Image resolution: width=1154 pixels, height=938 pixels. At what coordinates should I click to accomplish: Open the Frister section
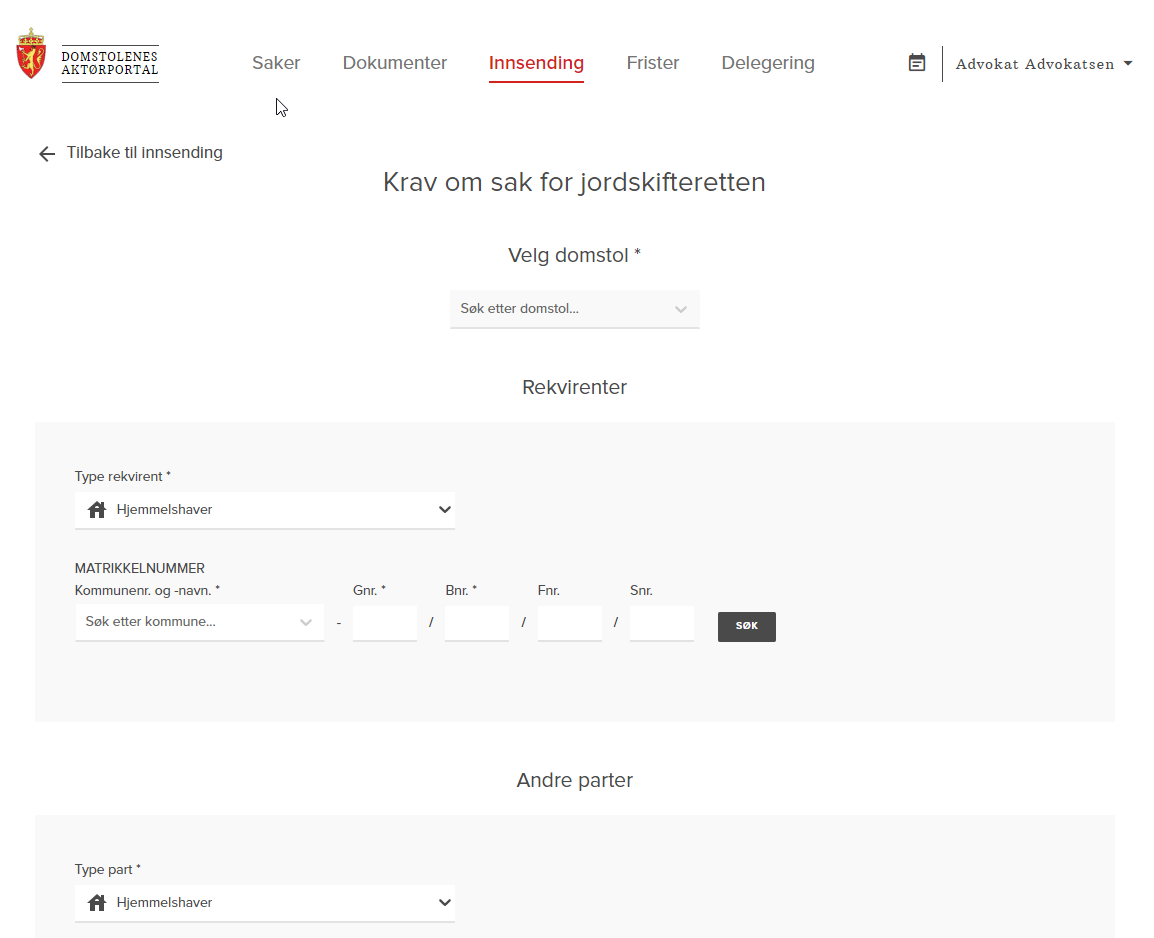pos(653,63)
